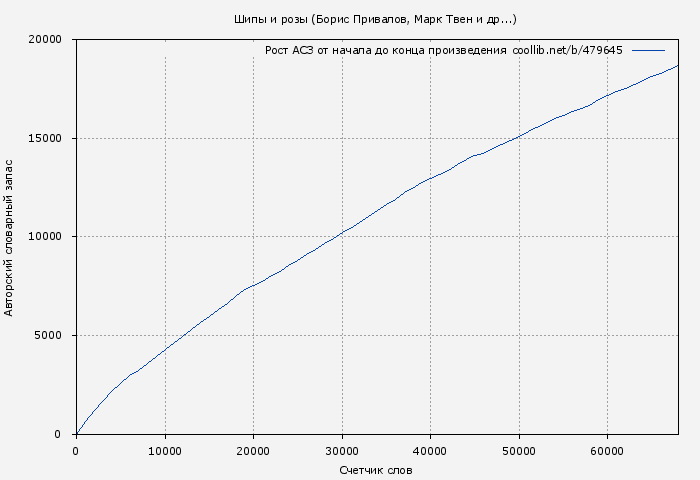Select the 5000 tick on the y-axis
The width and height of the screenshot is (700, 480).
click(49, 336)
